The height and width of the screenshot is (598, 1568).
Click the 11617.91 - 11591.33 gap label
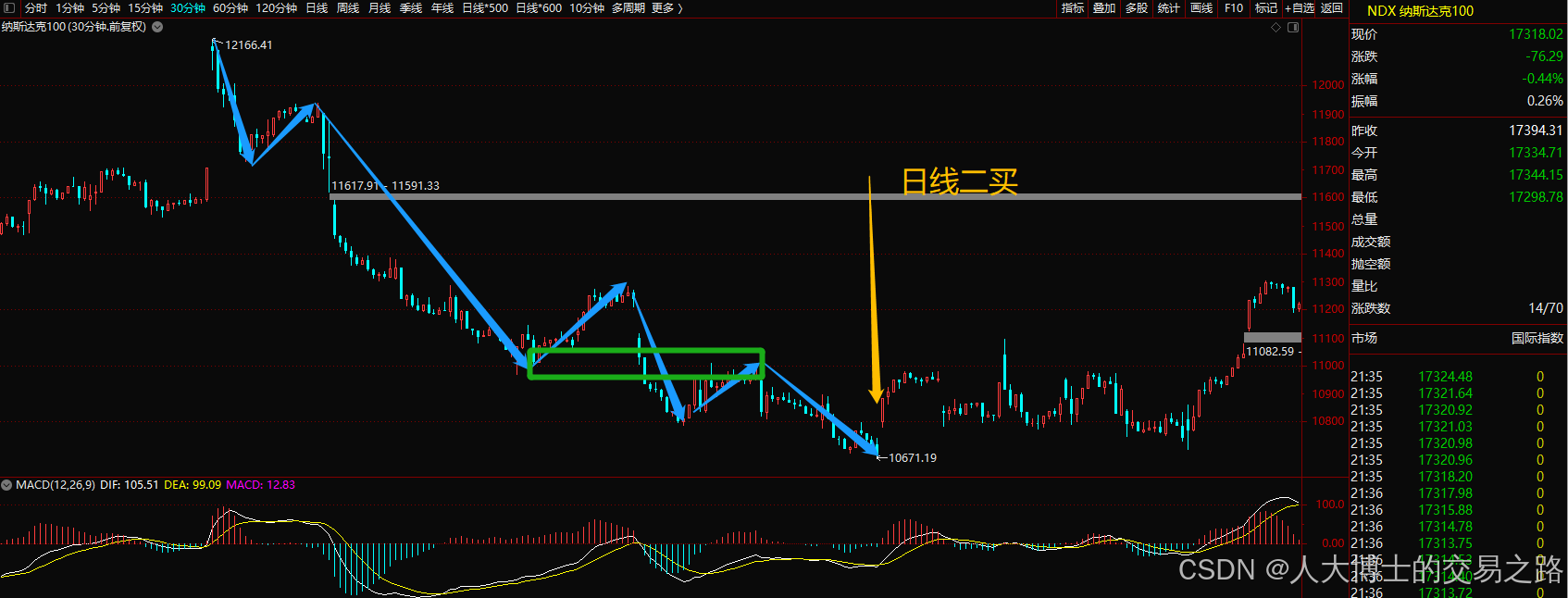[x=385, y=185]
